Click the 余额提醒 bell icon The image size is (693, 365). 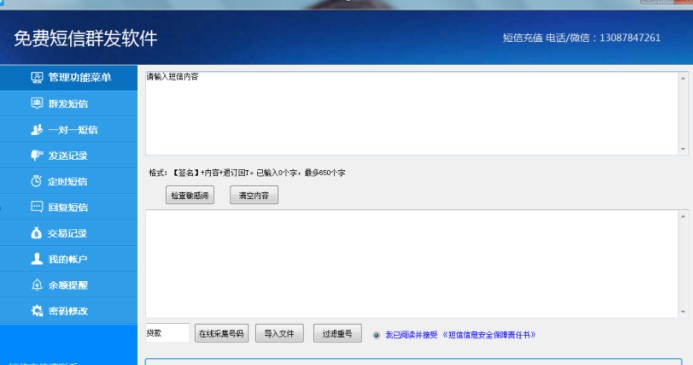click(x=37, y=285)
